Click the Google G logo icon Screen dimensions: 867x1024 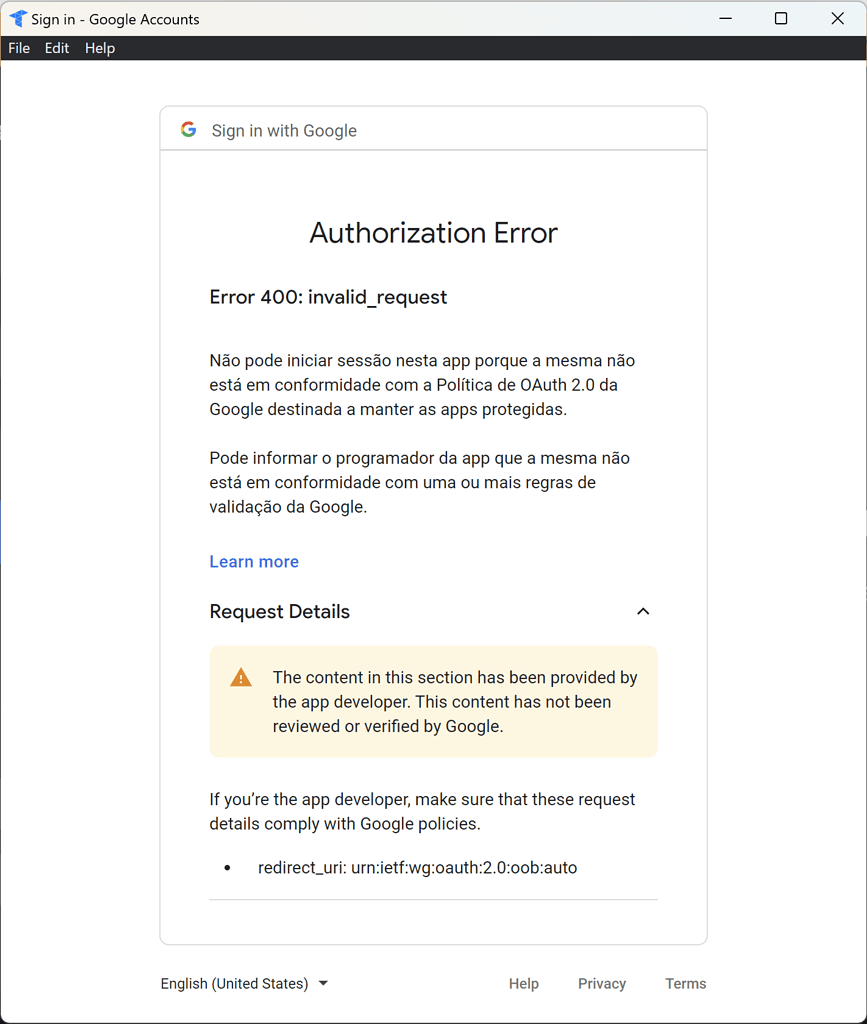point(188,129)
